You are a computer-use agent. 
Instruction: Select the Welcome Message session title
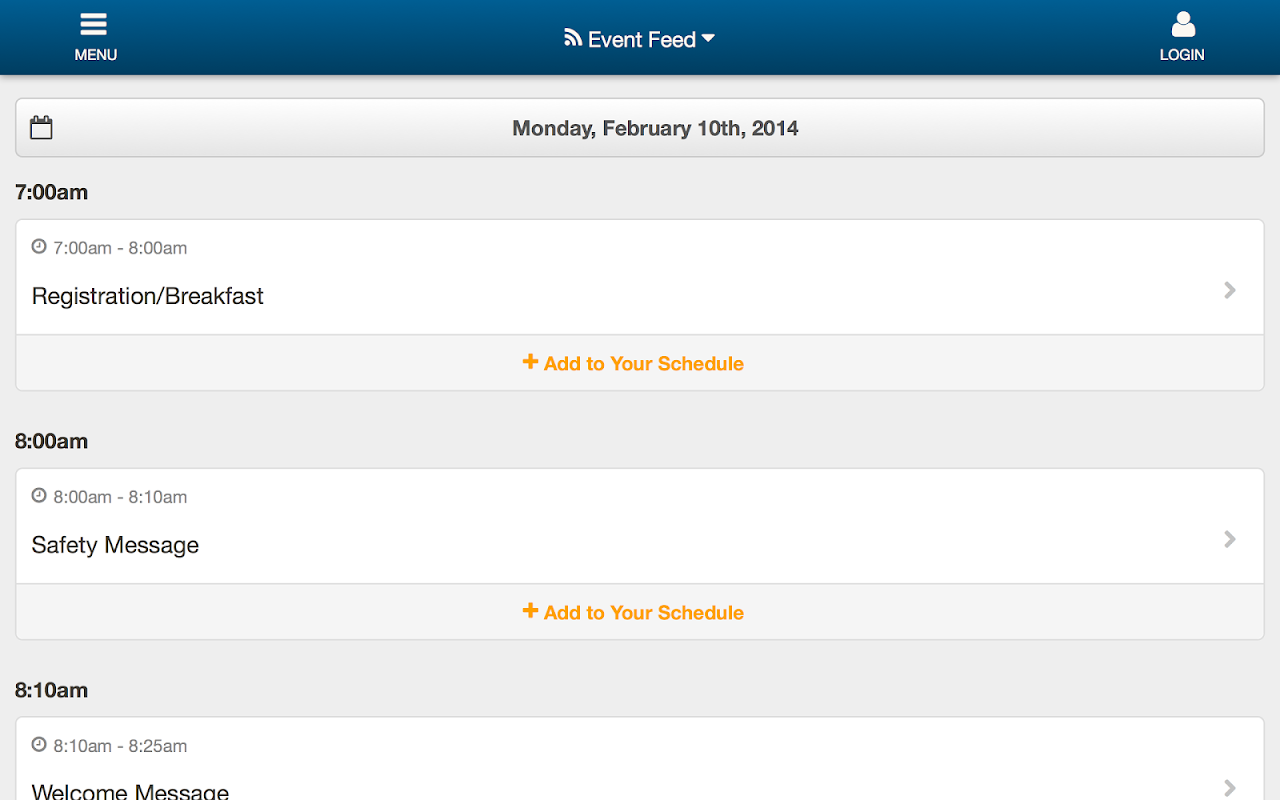tap(131, 791)
